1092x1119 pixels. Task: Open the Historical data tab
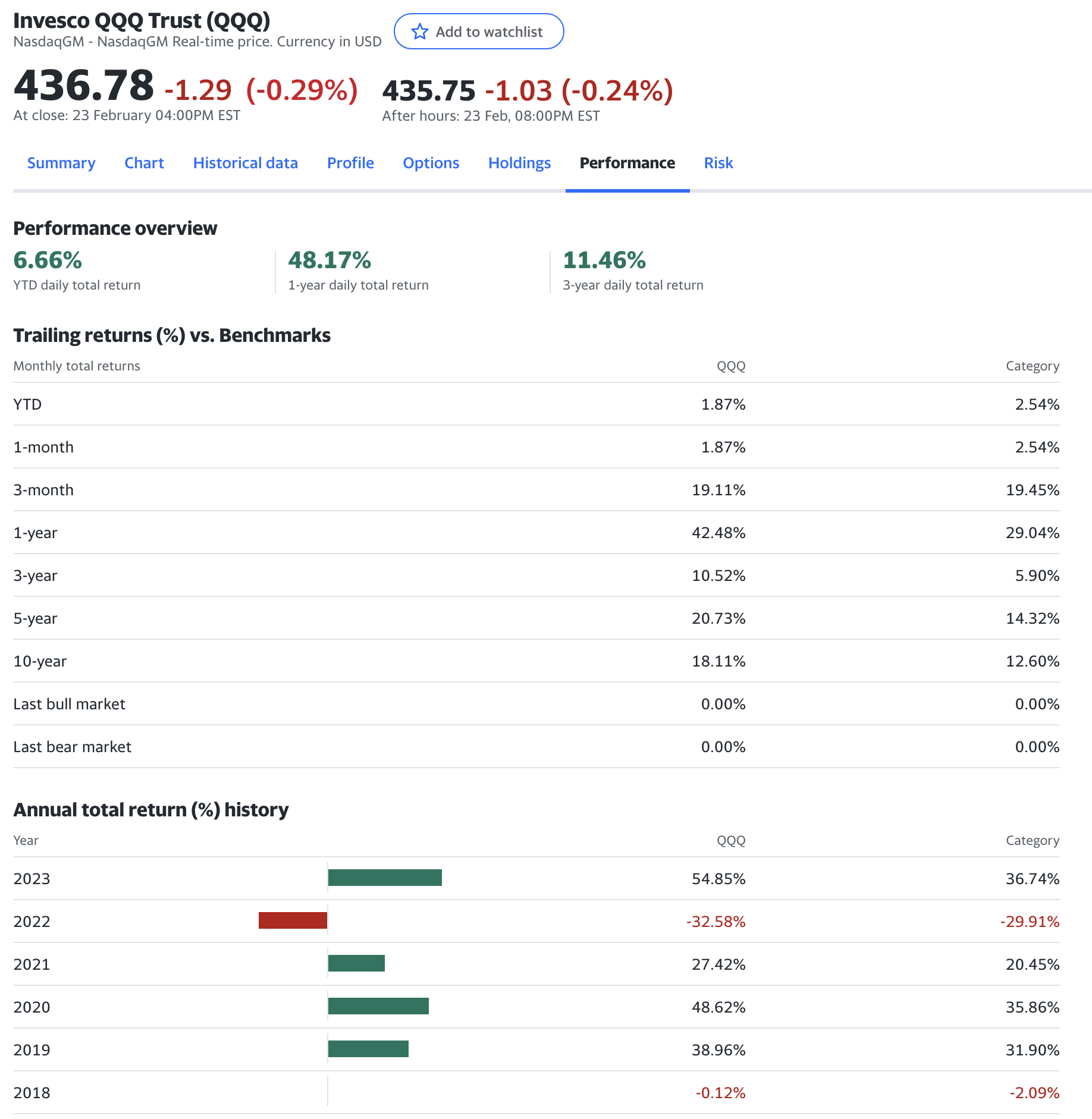tap(245, 163)
